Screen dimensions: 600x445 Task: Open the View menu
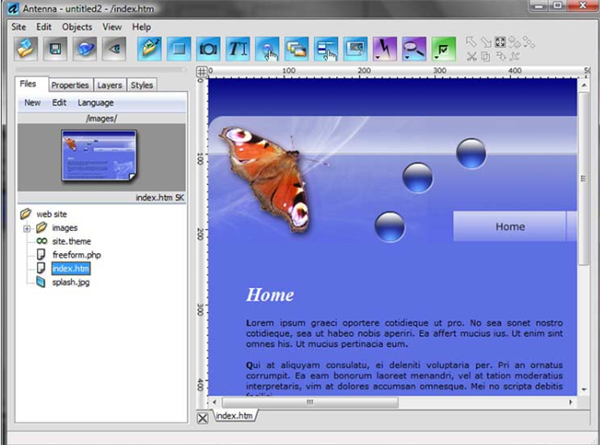click(x=112, y=27)
